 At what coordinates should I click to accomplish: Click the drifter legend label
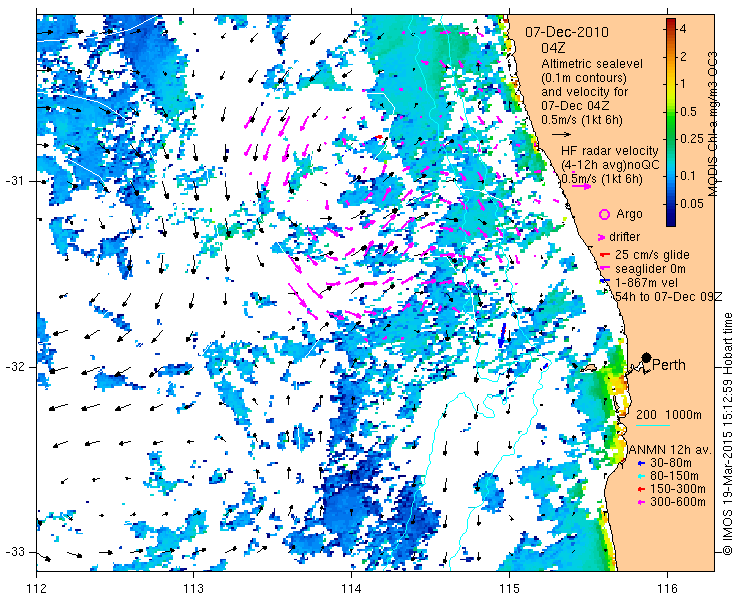(624, 237)
